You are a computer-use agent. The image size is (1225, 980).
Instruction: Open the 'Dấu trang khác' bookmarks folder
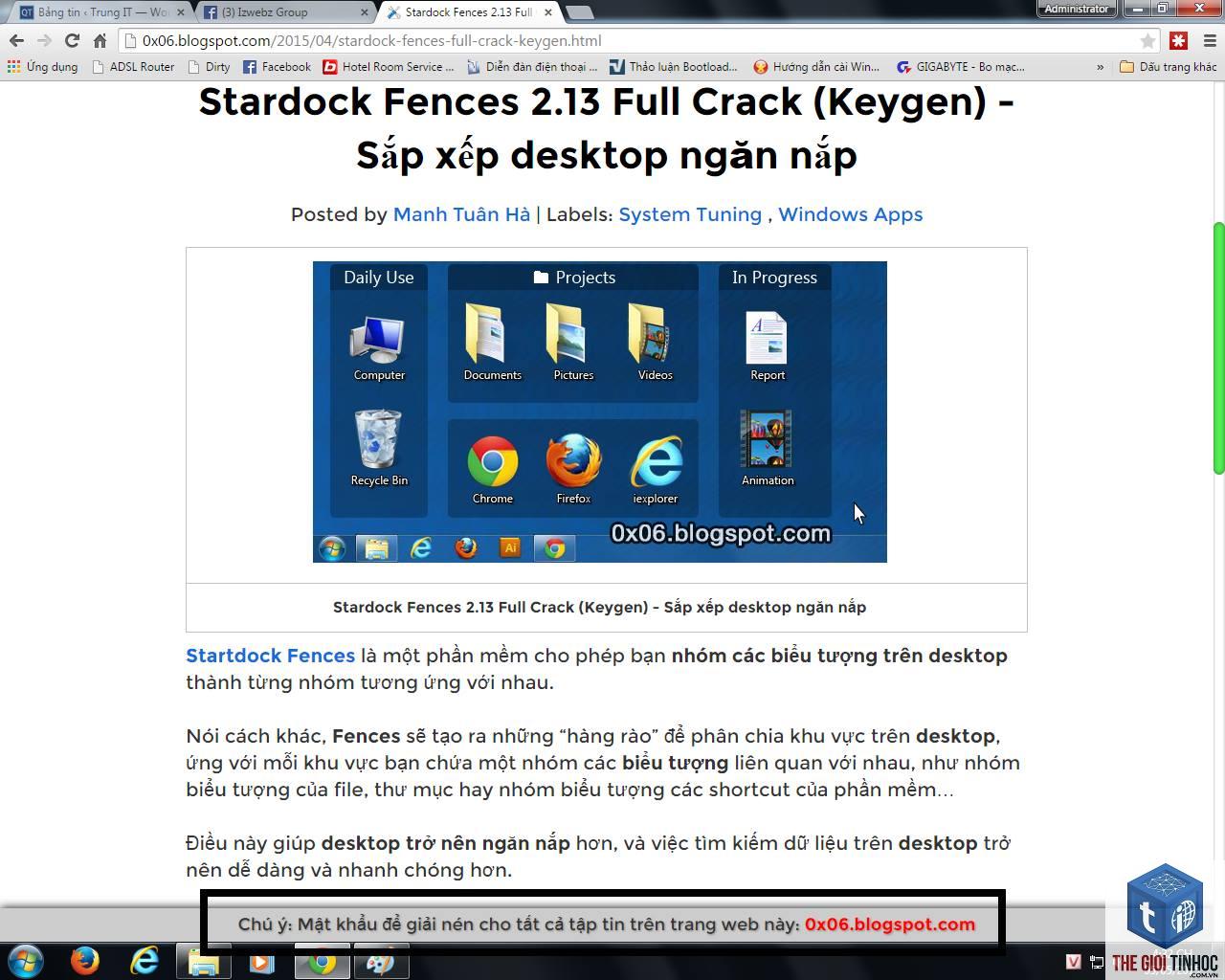(1169, 67)
